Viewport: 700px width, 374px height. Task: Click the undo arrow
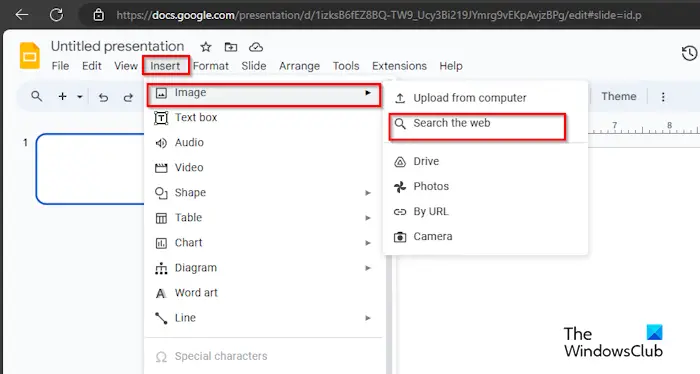(x=104, y=97)
